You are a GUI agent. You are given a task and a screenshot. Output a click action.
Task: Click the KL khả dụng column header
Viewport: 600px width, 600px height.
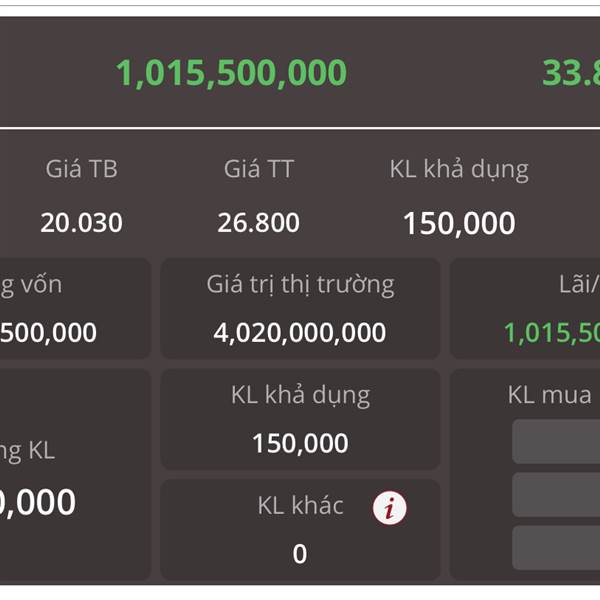tap(459, 170)
